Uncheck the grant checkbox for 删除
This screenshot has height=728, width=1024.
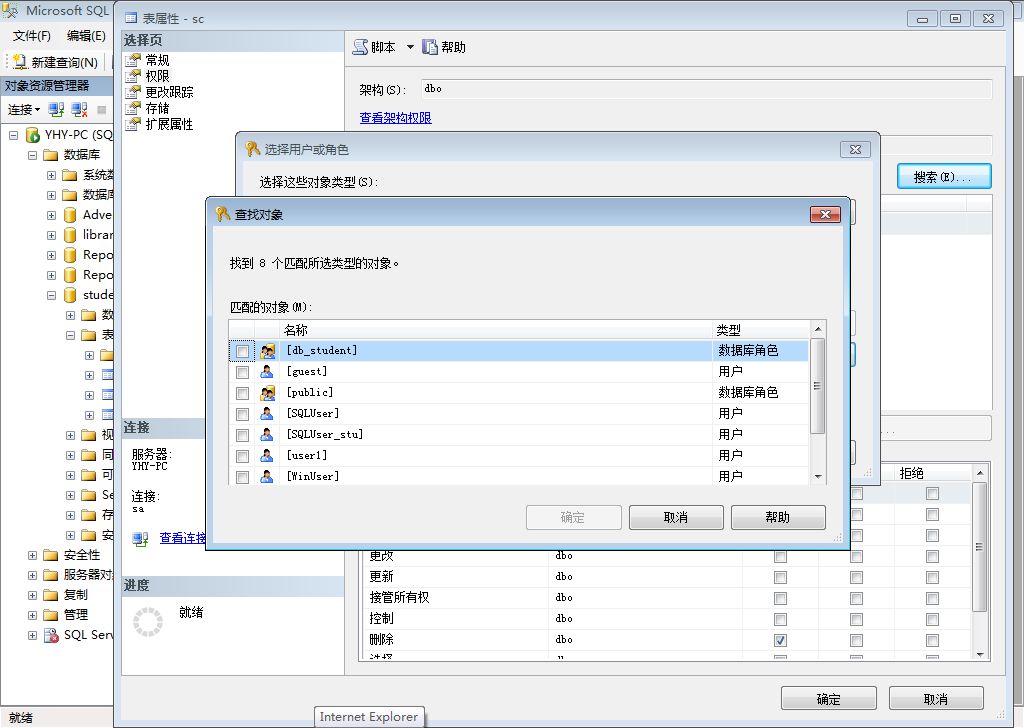(x=780, y=641)
